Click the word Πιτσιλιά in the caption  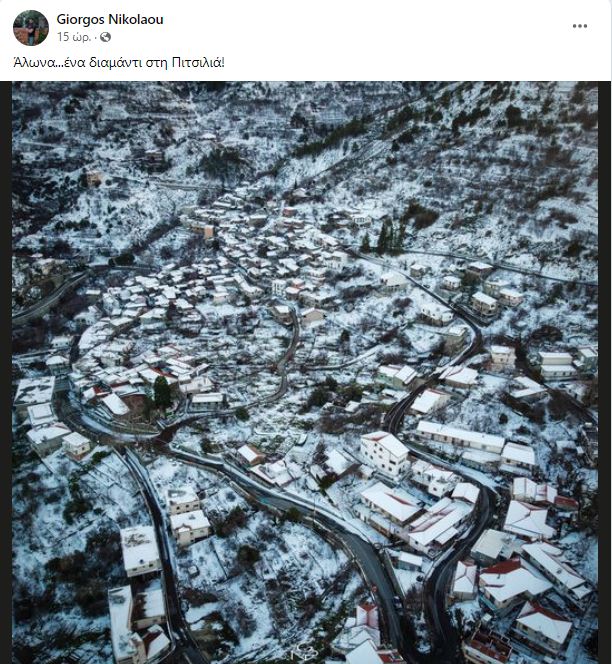[198, 63]
